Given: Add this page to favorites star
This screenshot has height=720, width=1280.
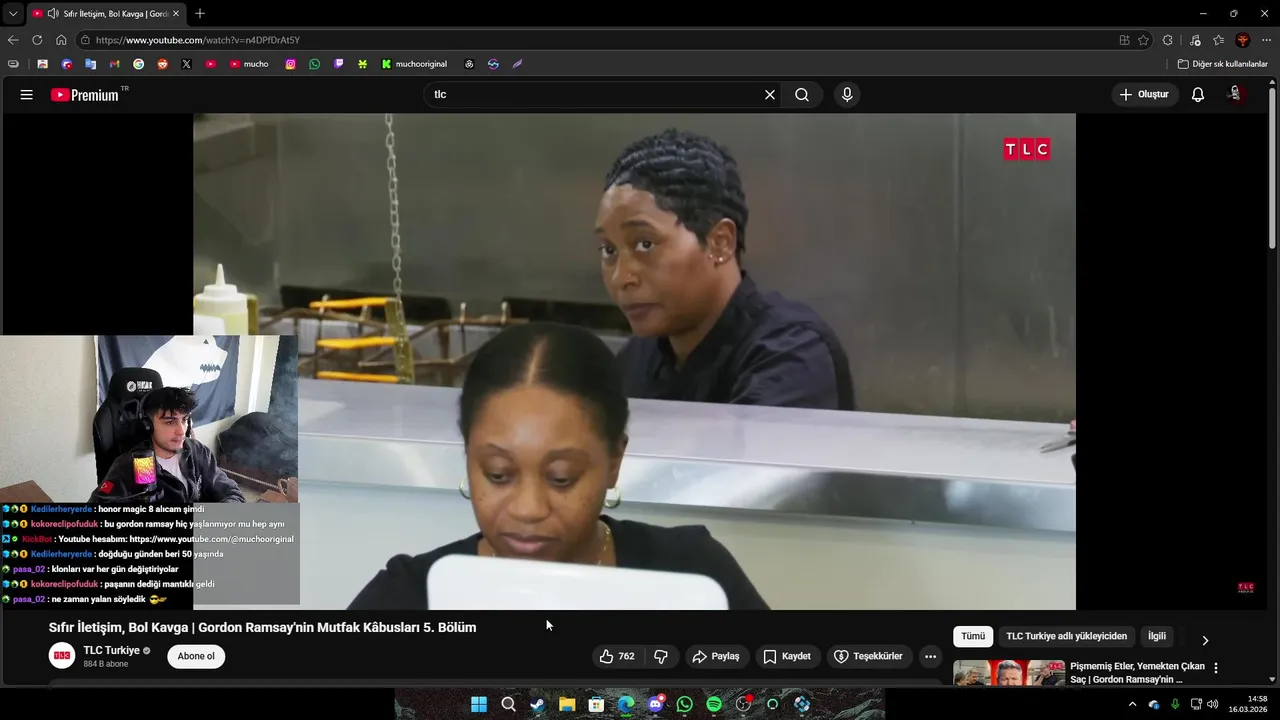Looking at the screenshot, I should click(1143, 40).
